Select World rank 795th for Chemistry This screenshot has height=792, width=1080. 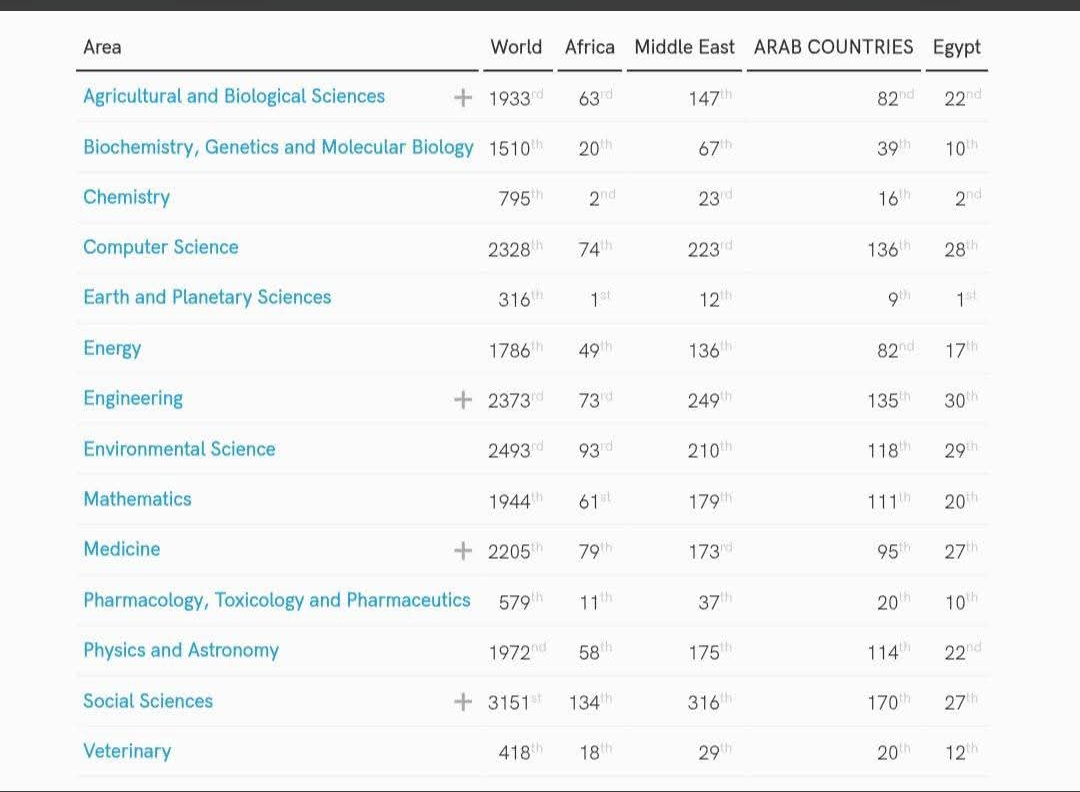[521, 198]
